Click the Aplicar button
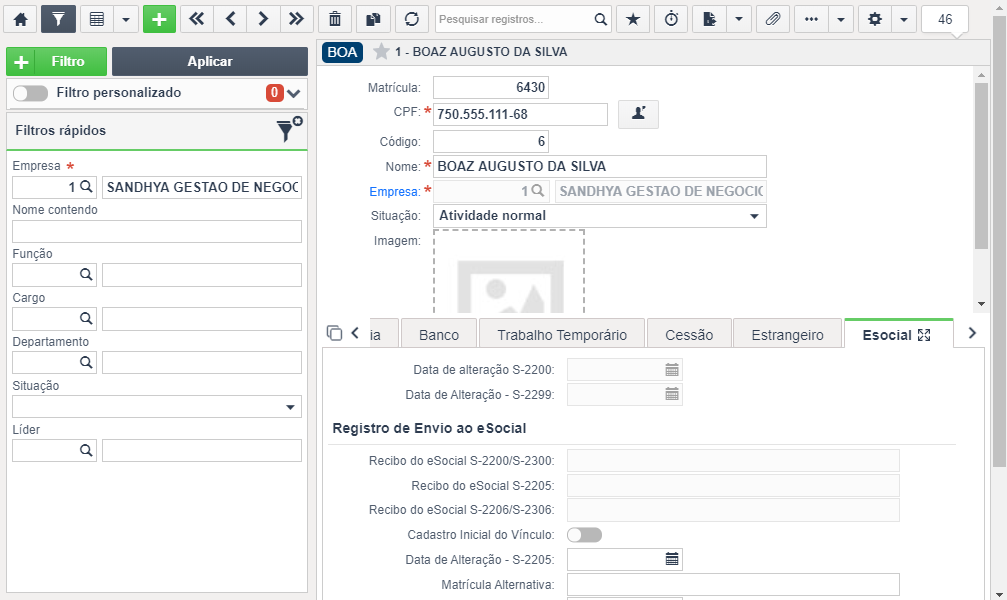The width and height of the screenshot is (1007, 600). point(210,62)
